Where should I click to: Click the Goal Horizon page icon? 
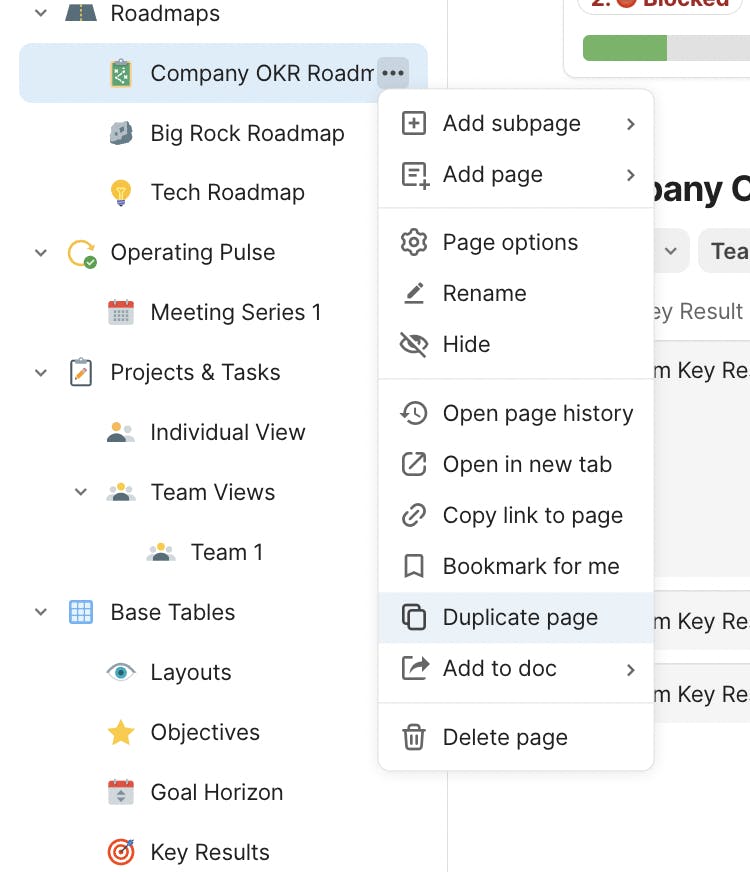(x=121, y=793)
